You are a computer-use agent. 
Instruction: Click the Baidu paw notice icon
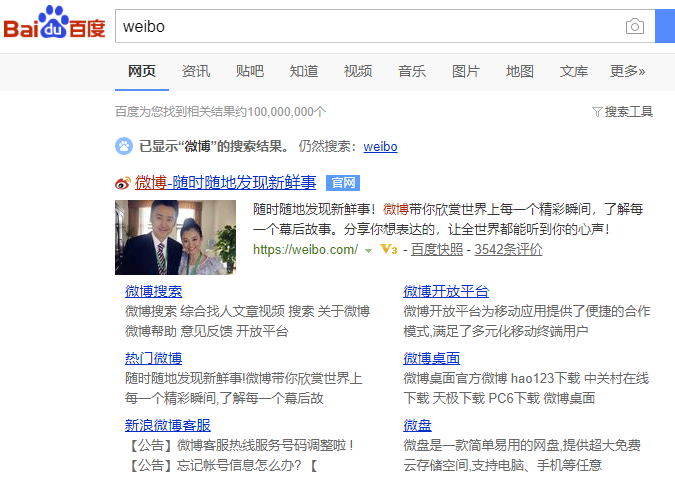(x=124, y=146)
